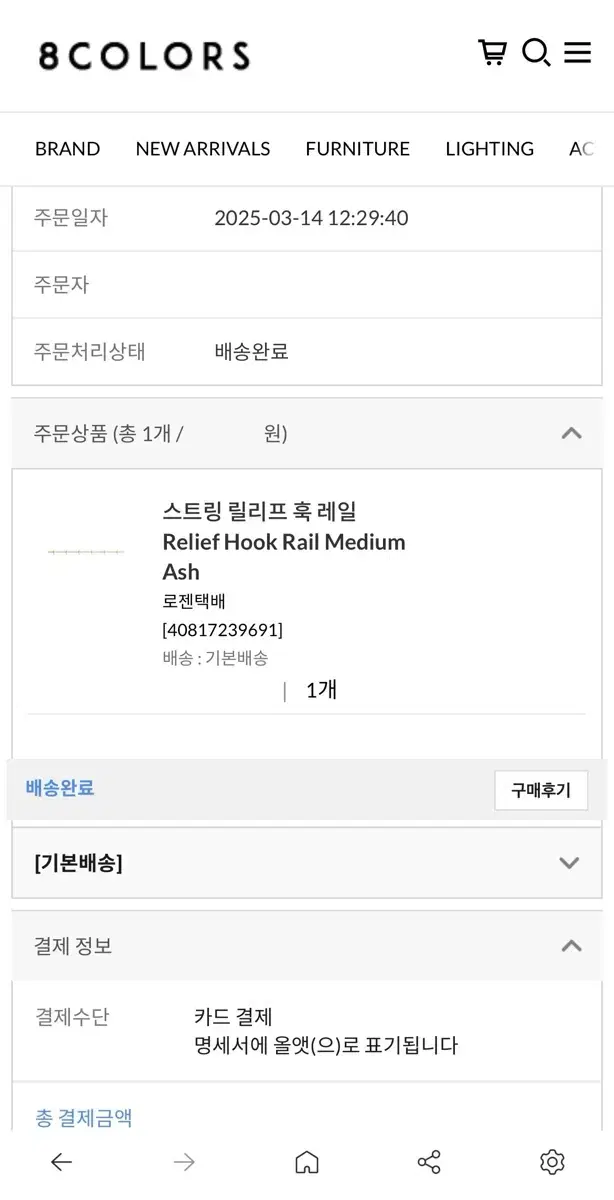Screen dimensions: 614x1200
Task: Open the hamburger menu icon
Action: [578, 52]
